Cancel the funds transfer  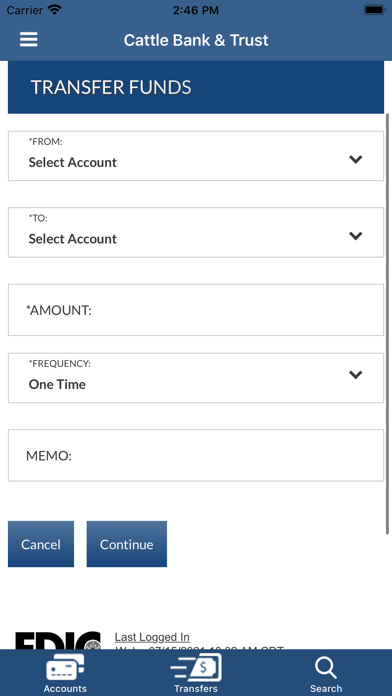[x=41, y=544]
